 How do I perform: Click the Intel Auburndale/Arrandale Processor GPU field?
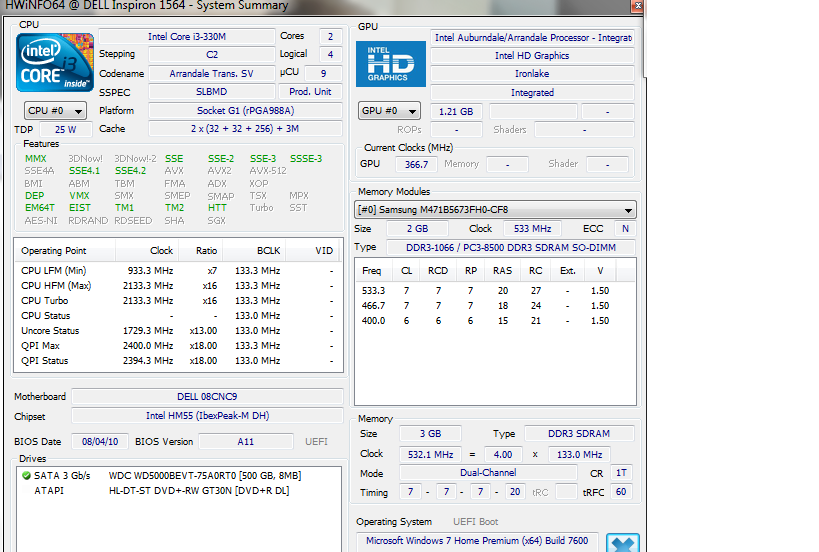[x=532, y=38]
